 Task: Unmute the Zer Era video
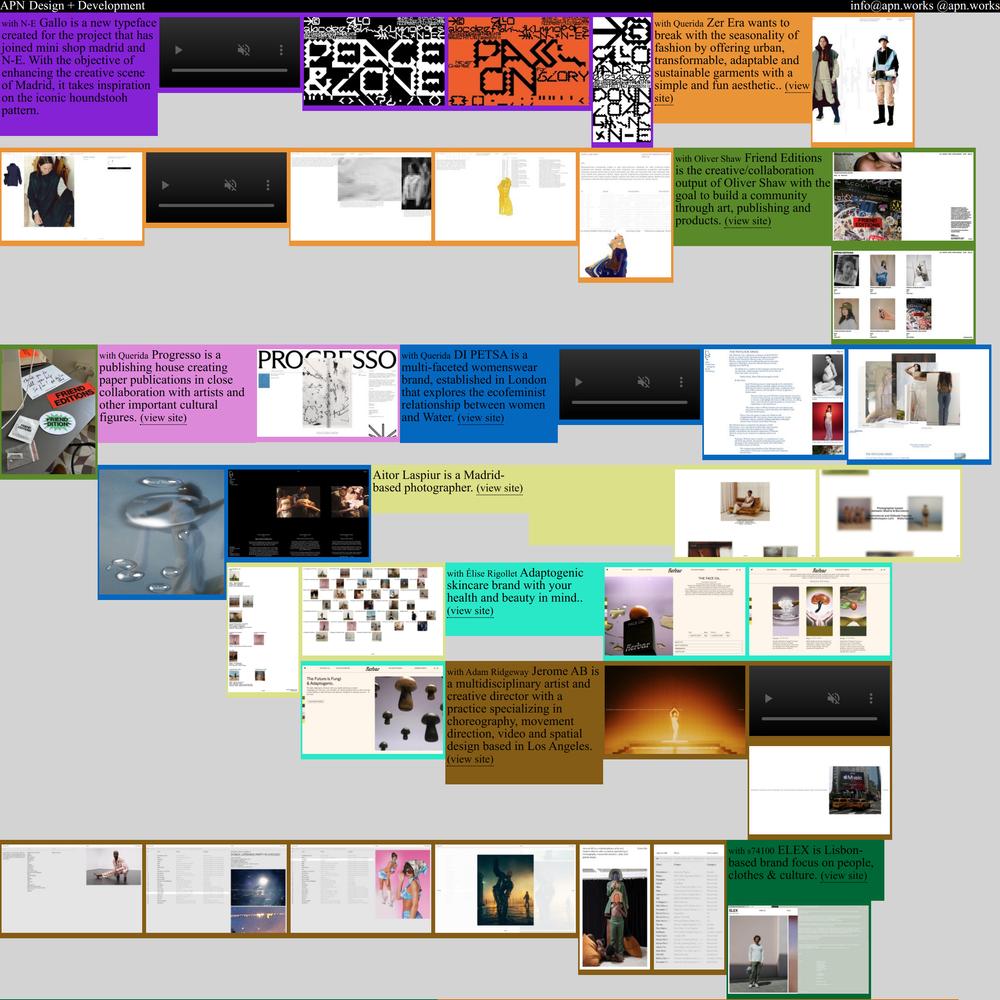230,185
